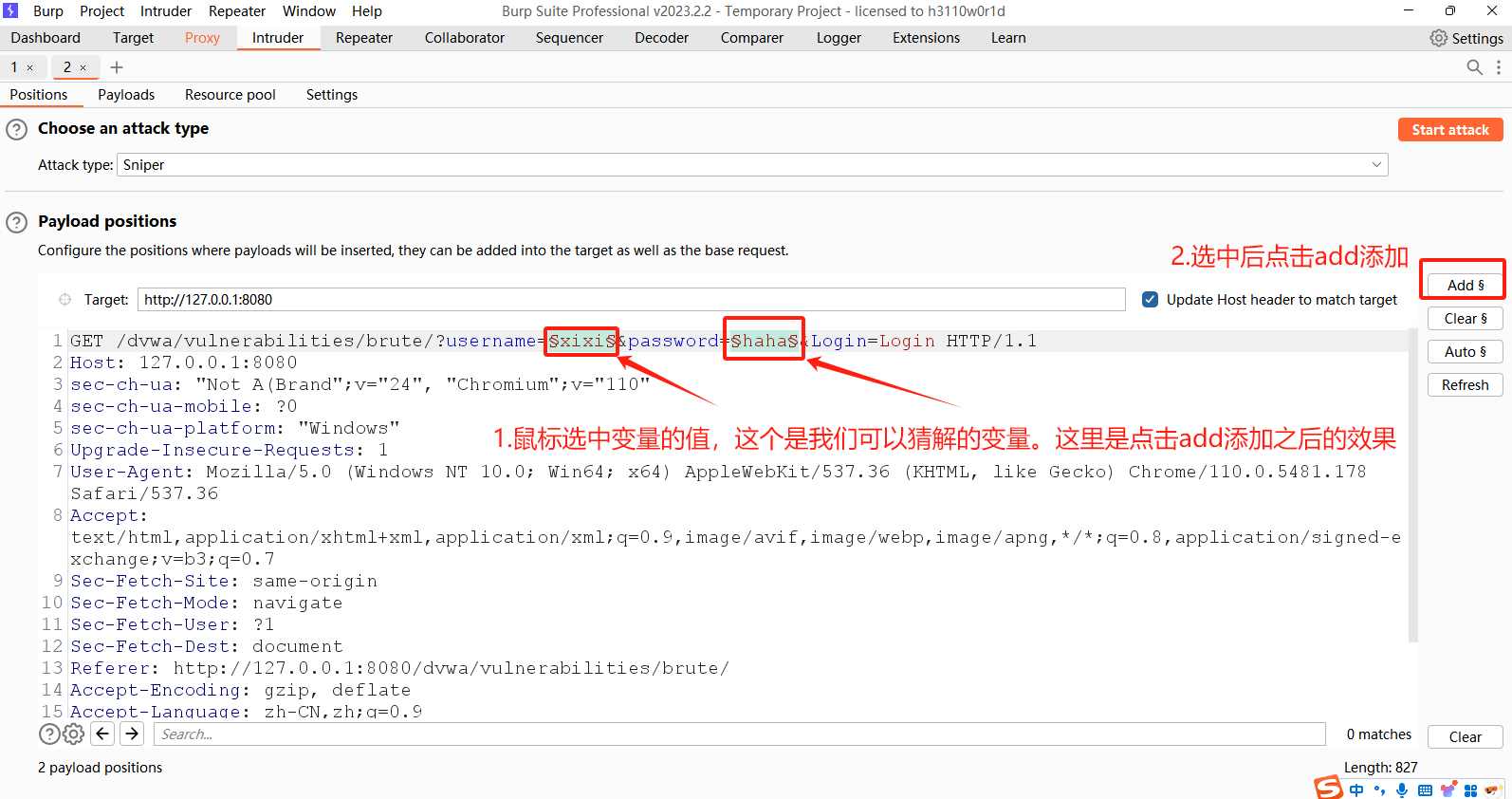The image size is (1512, 799).
Task: Open the Intruder menu
Action: 166,11
